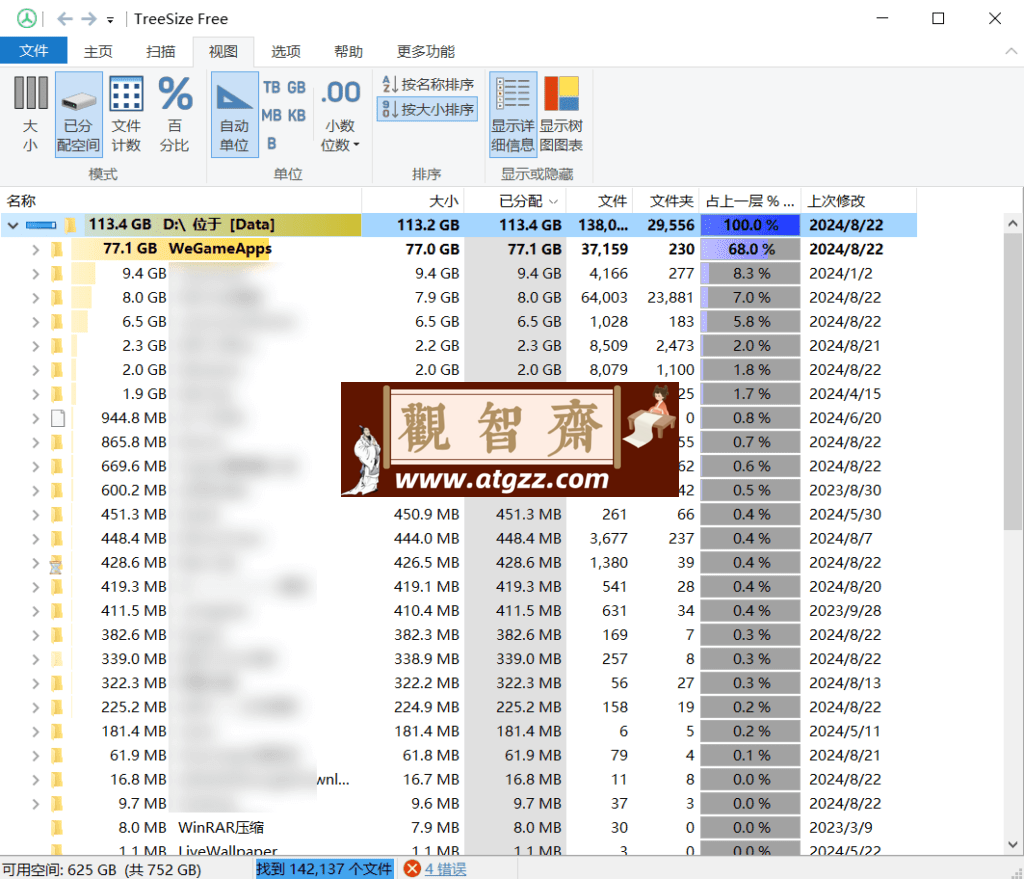Expand the 8.0 GB folder row

[35, 298]
